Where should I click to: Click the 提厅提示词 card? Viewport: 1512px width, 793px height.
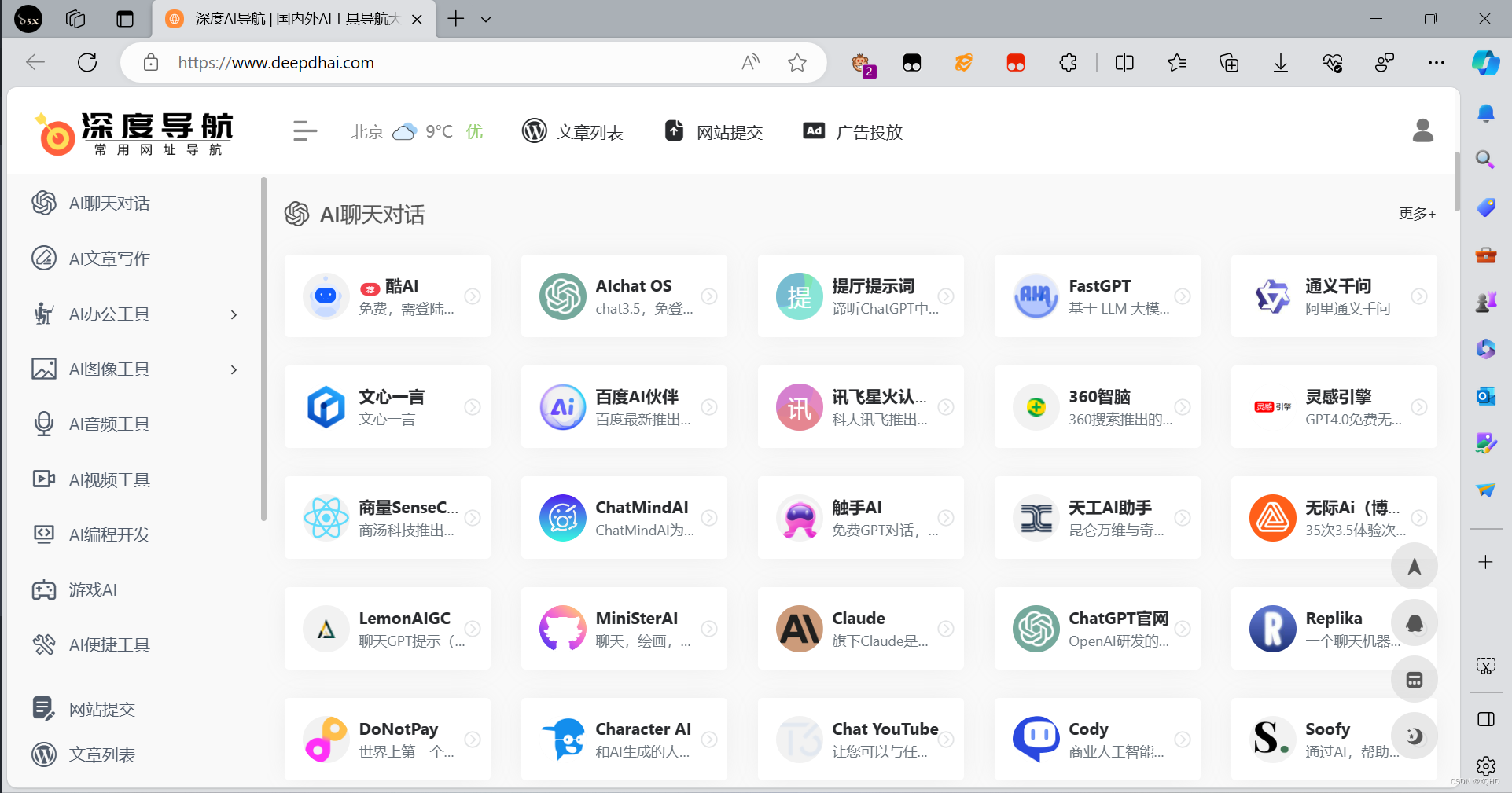coord(860,296)
